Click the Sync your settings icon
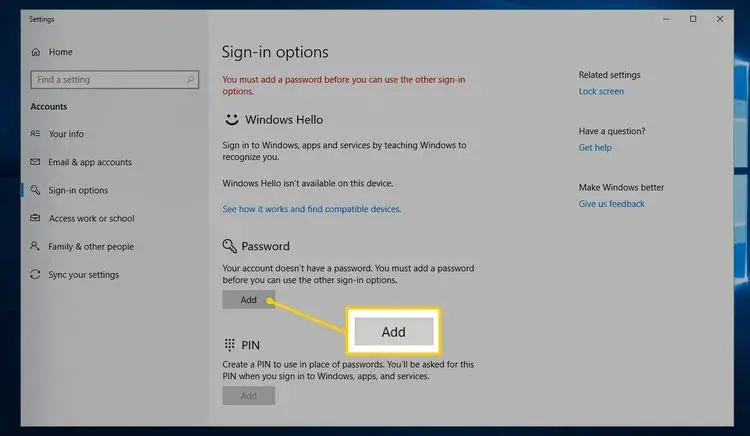750x436 pixels. [35, 274]
